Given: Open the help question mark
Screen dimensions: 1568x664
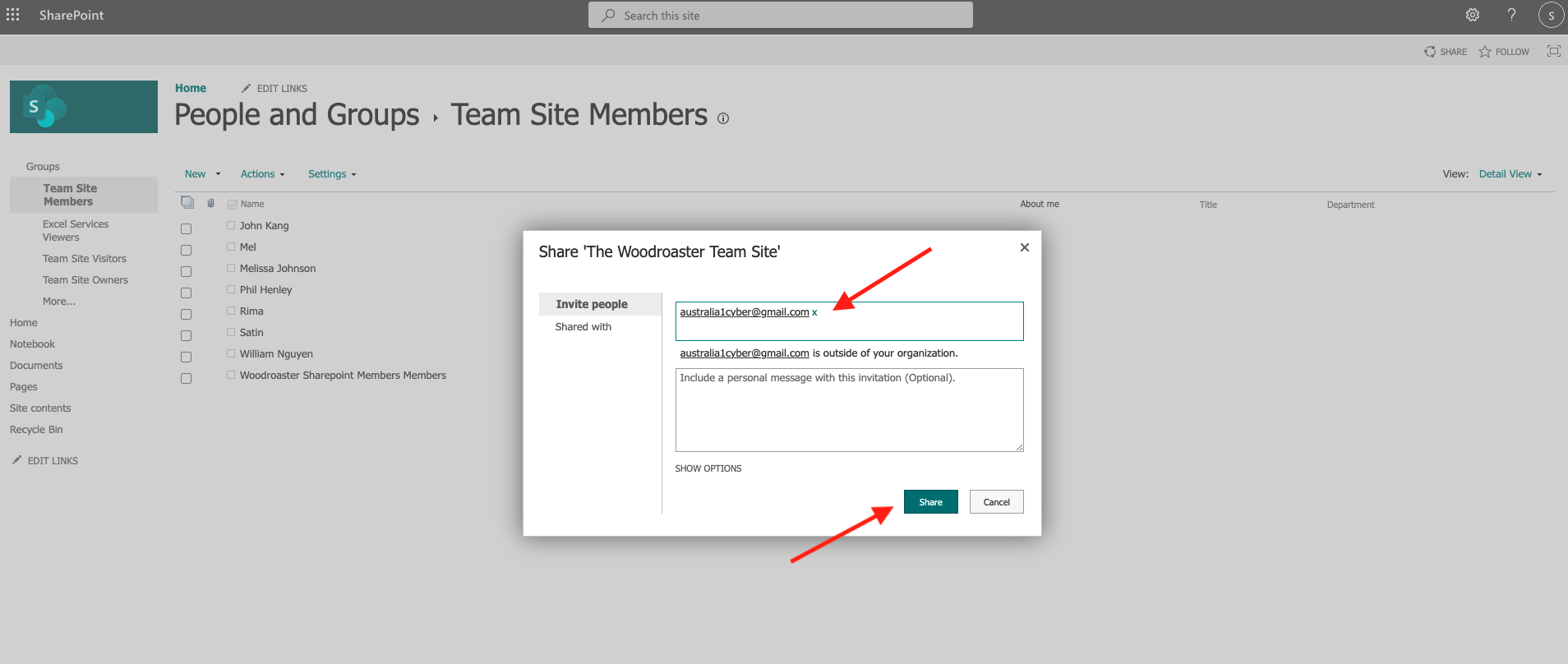Looking at the screenshot, I should coord(1511,15).
